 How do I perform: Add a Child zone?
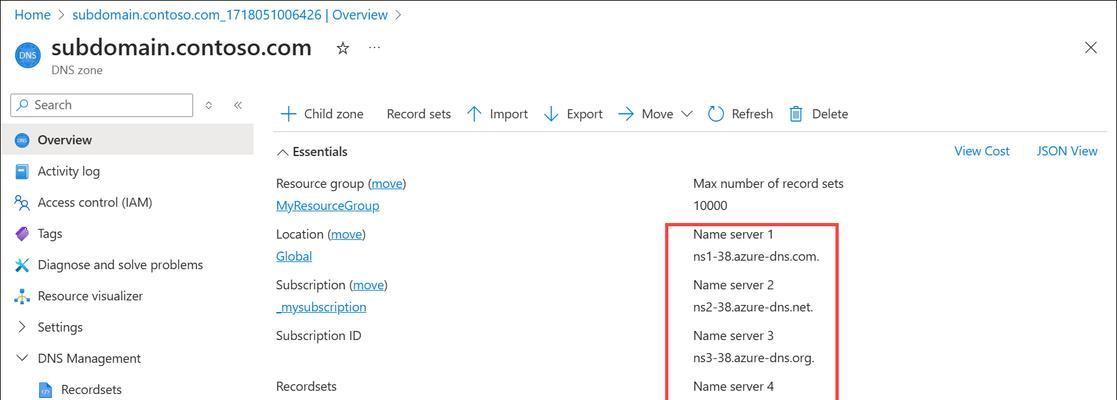[x=322, y=114]
